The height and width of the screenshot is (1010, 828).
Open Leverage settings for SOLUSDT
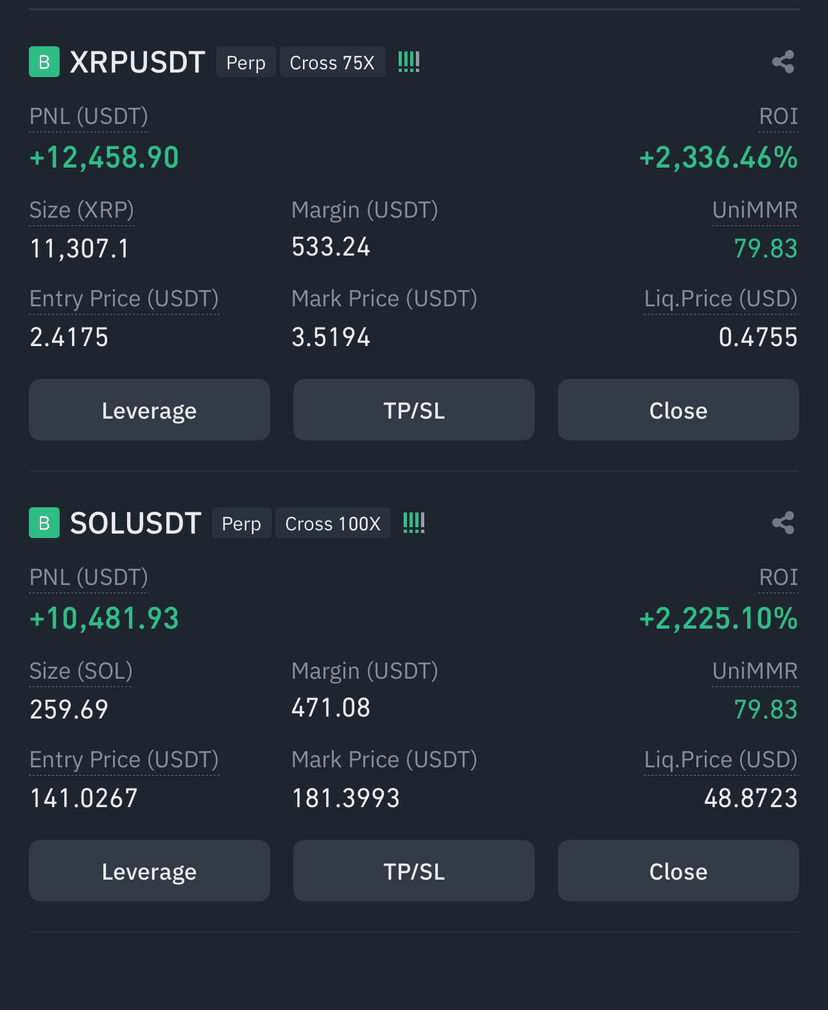tap(149, 870)
